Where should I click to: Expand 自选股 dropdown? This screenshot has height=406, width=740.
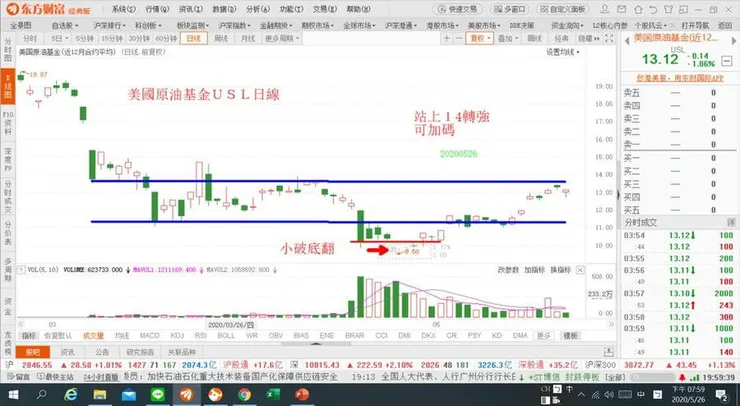click(x=65, y=25)
